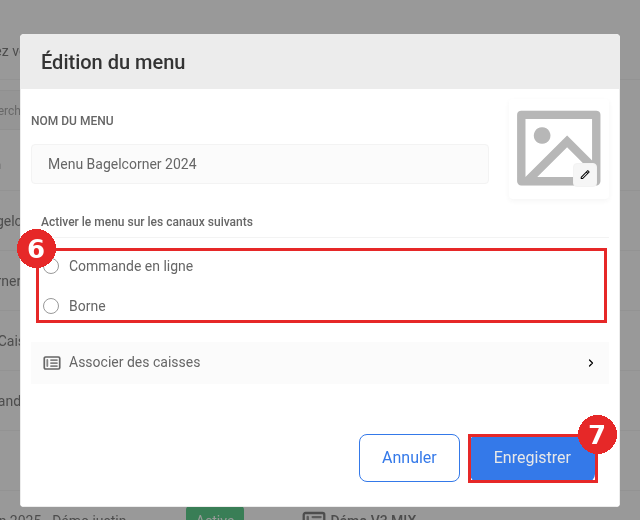Click the red number 7 step marker
The height and width of the screenshot is (520, 640).
click(x=597, y=434)
